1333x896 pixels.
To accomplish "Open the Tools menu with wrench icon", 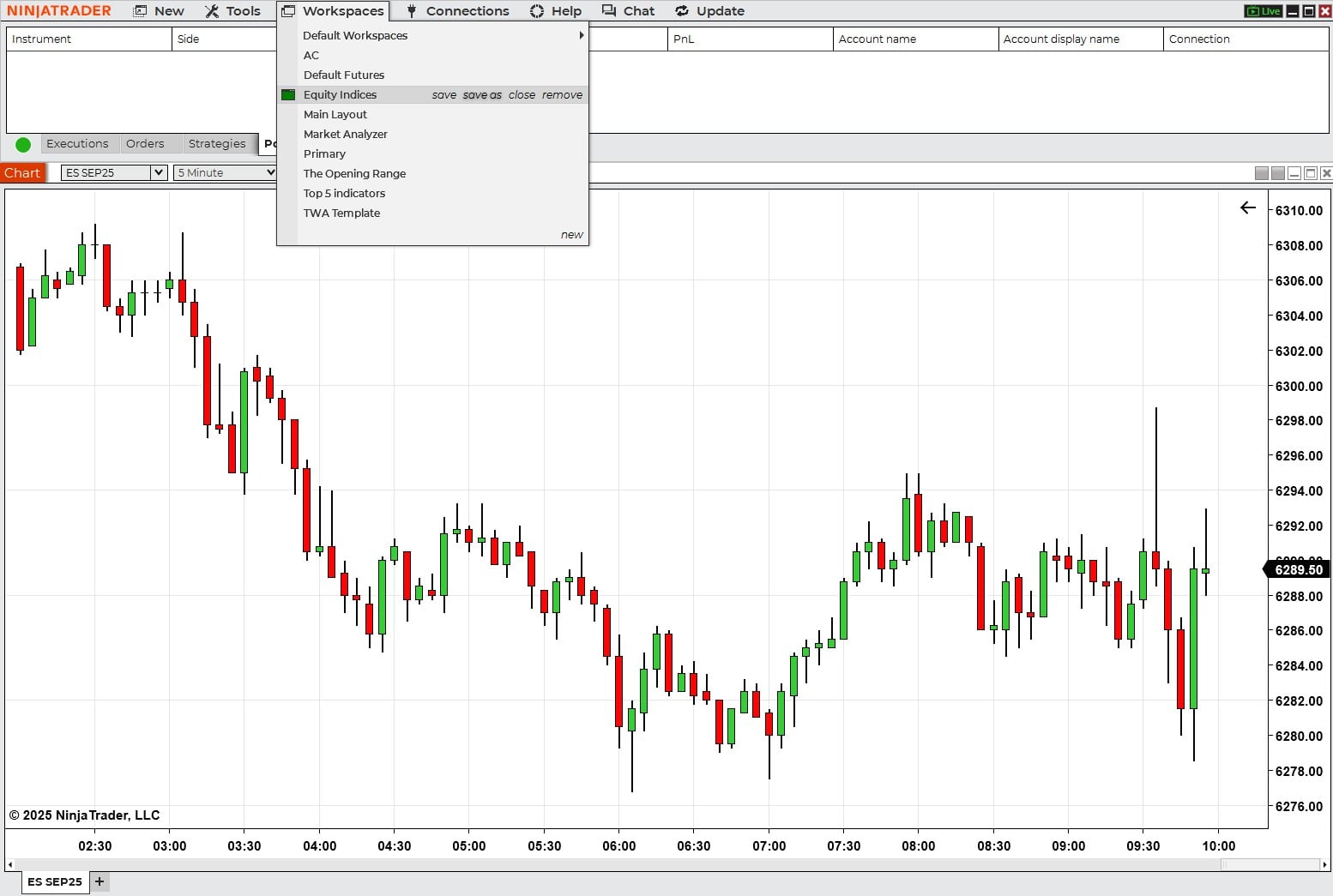I will point(232,11).
